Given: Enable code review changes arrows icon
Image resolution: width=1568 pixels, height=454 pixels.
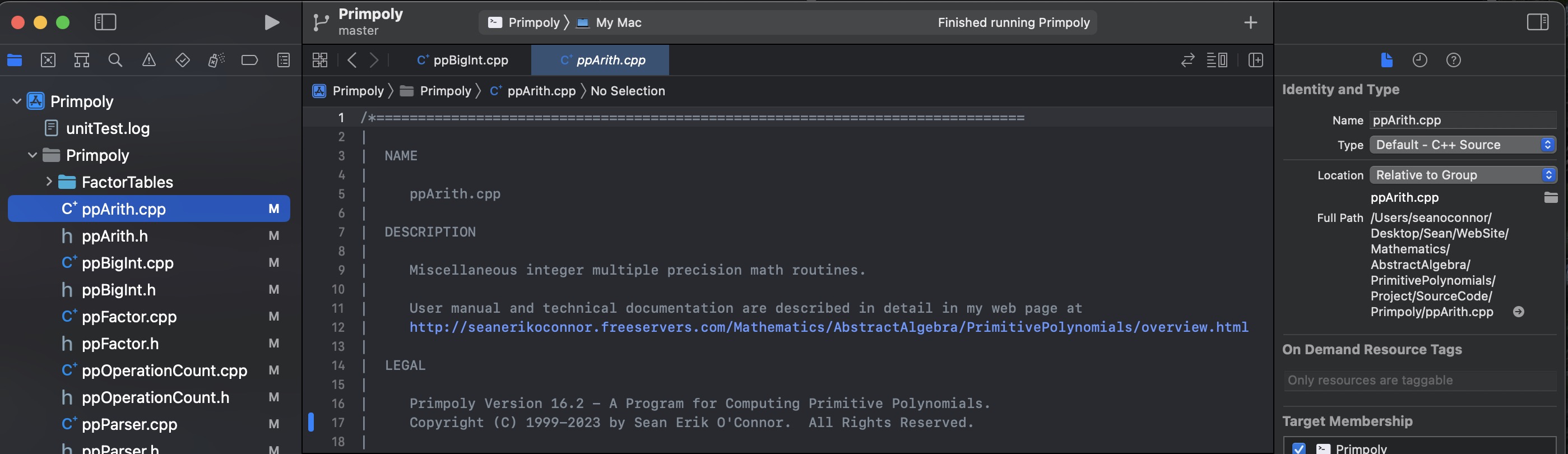Looking at the screenshot, I should 1187,60.
